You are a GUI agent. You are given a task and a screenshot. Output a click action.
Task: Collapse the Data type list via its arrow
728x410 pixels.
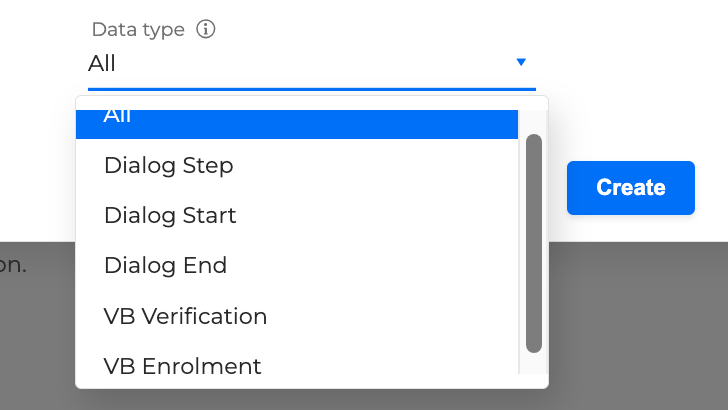click(521, 63)
